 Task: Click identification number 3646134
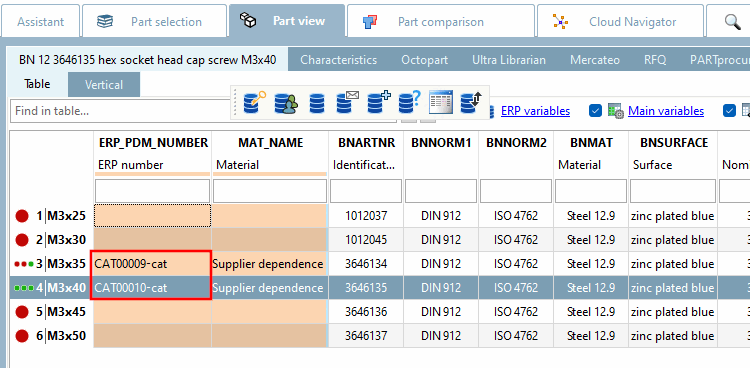366,264
